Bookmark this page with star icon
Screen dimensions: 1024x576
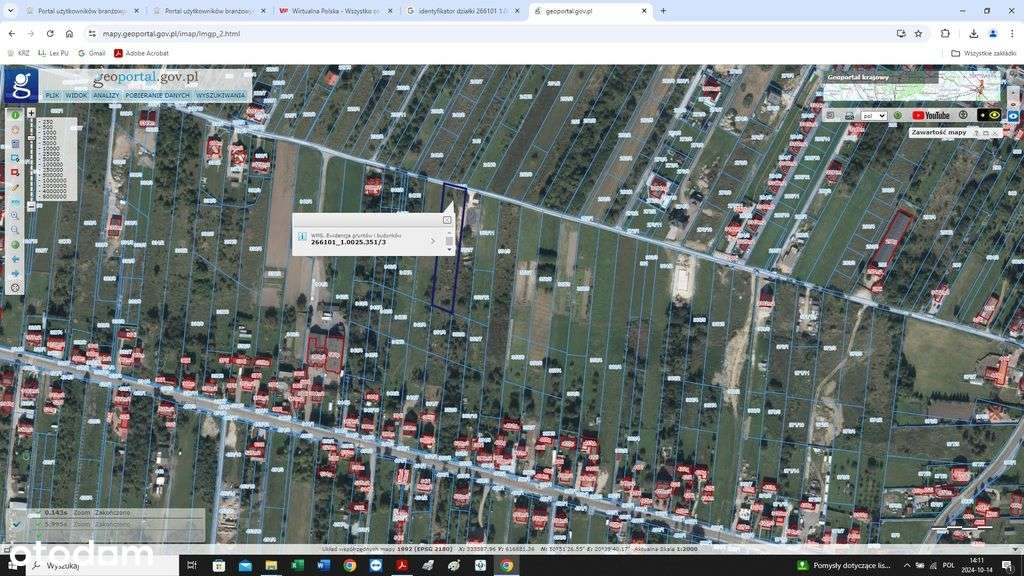(919, 33)
